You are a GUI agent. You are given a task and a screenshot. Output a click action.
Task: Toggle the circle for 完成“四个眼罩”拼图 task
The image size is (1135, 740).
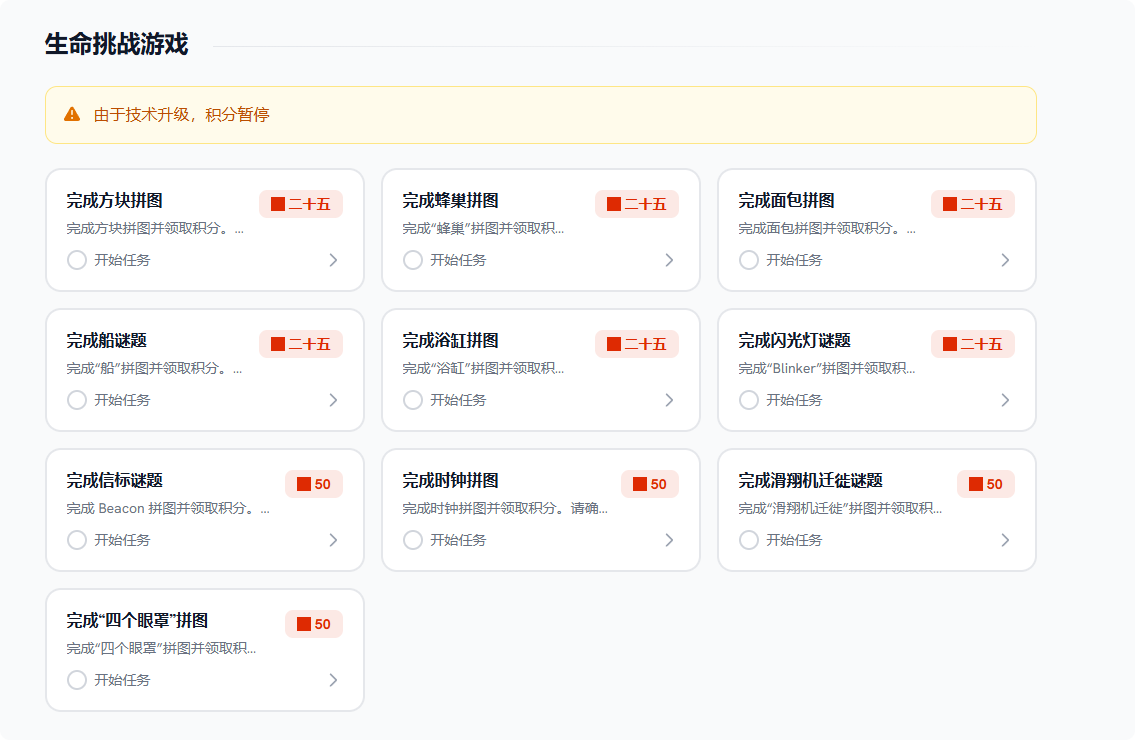(x=77, y=680)
